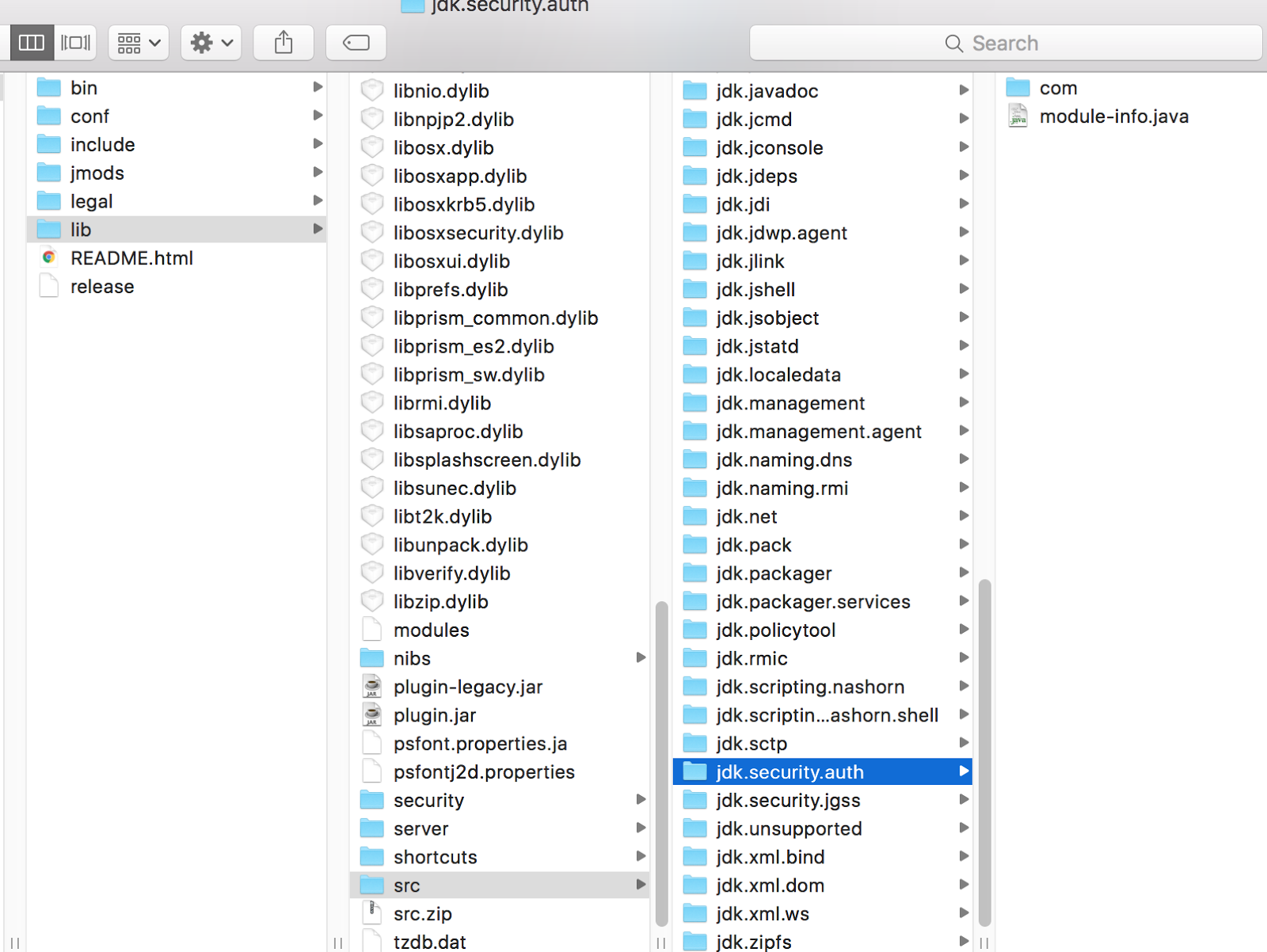Expand the nibs folder disclosure arrow
This screenshot has width=1267, height=952.
tap(641, 657)
